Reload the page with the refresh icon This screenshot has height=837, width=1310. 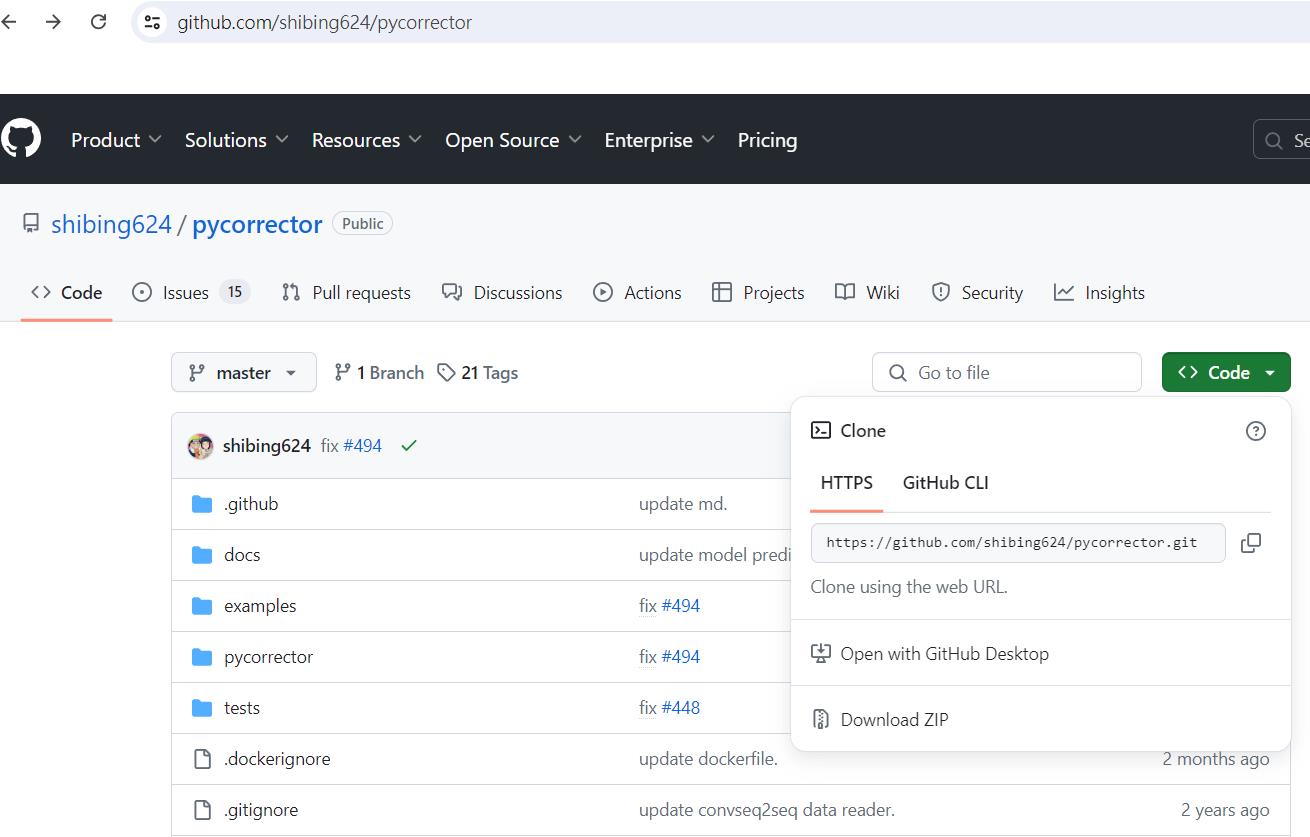(x=98, y=21)
